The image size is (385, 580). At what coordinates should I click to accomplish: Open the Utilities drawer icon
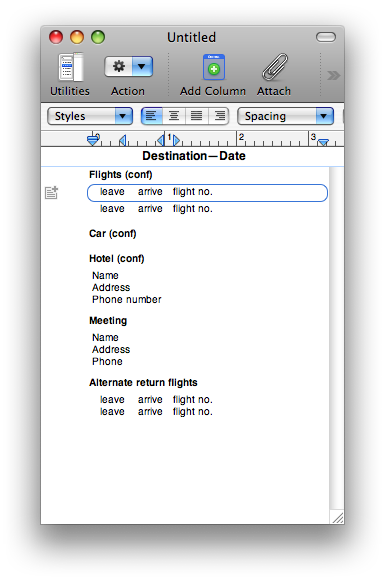tap(71, 67)
